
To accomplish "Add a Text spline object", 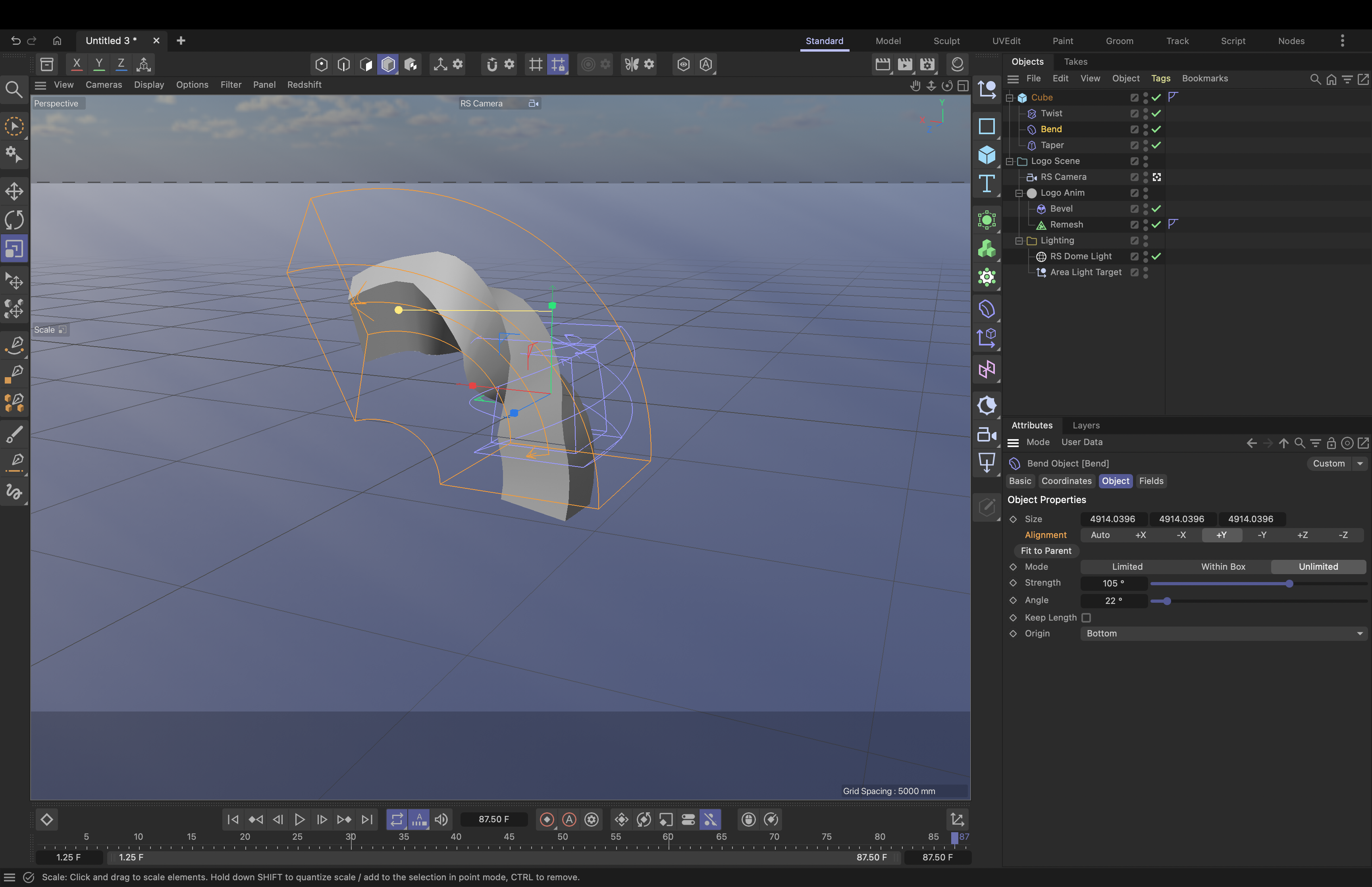I will pyautogui.click(x=987, y=183).
